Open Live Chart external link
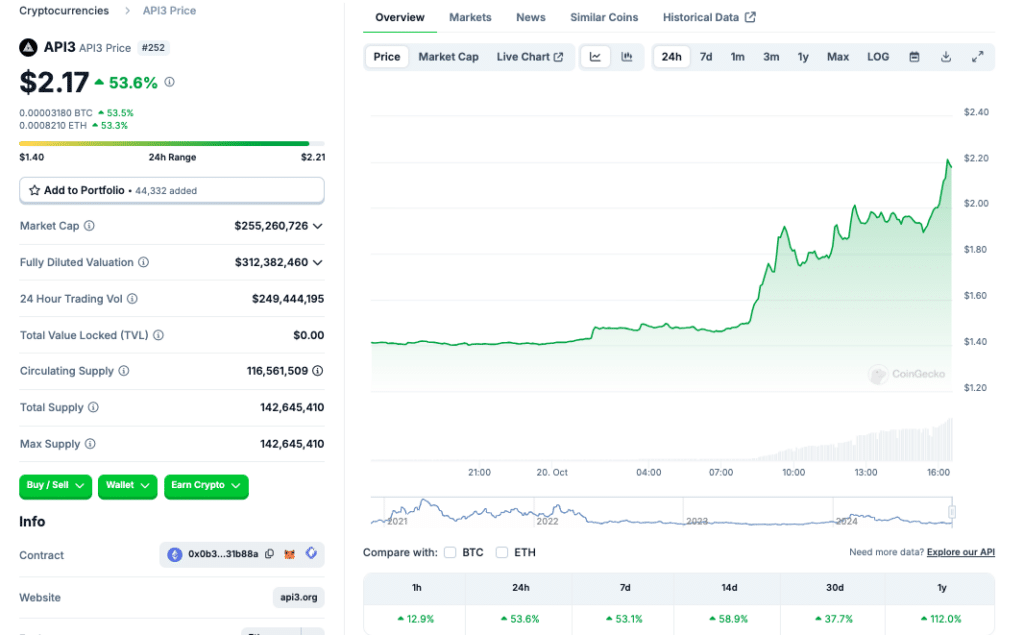 pyautogui.click(x=530, y=57)
